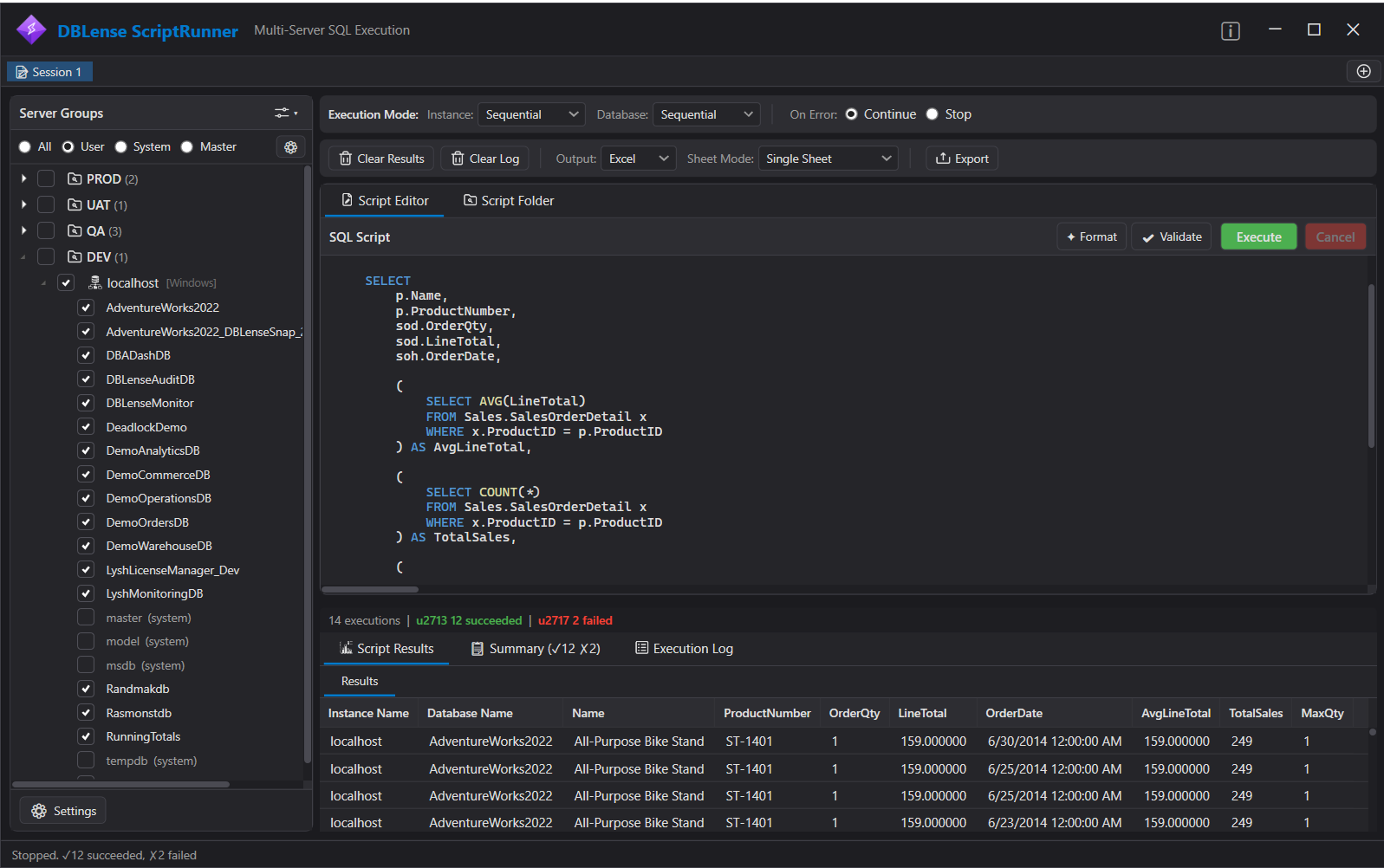The image size is (1384, 868).
Task: Expand the QA server group
Action: [x=24, y=230]
